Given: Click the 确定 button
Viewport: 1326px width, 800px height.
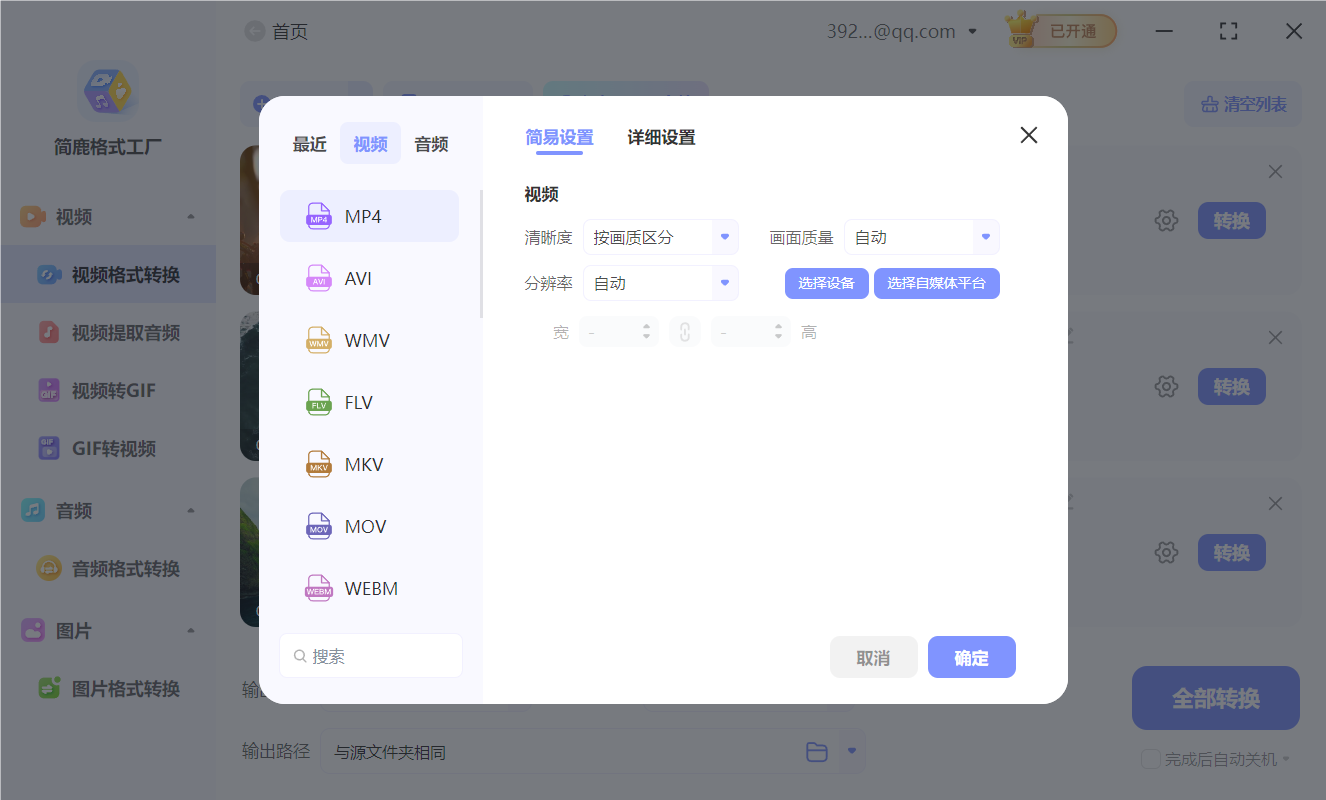Looking at the screenshot, I should point(971,657).
